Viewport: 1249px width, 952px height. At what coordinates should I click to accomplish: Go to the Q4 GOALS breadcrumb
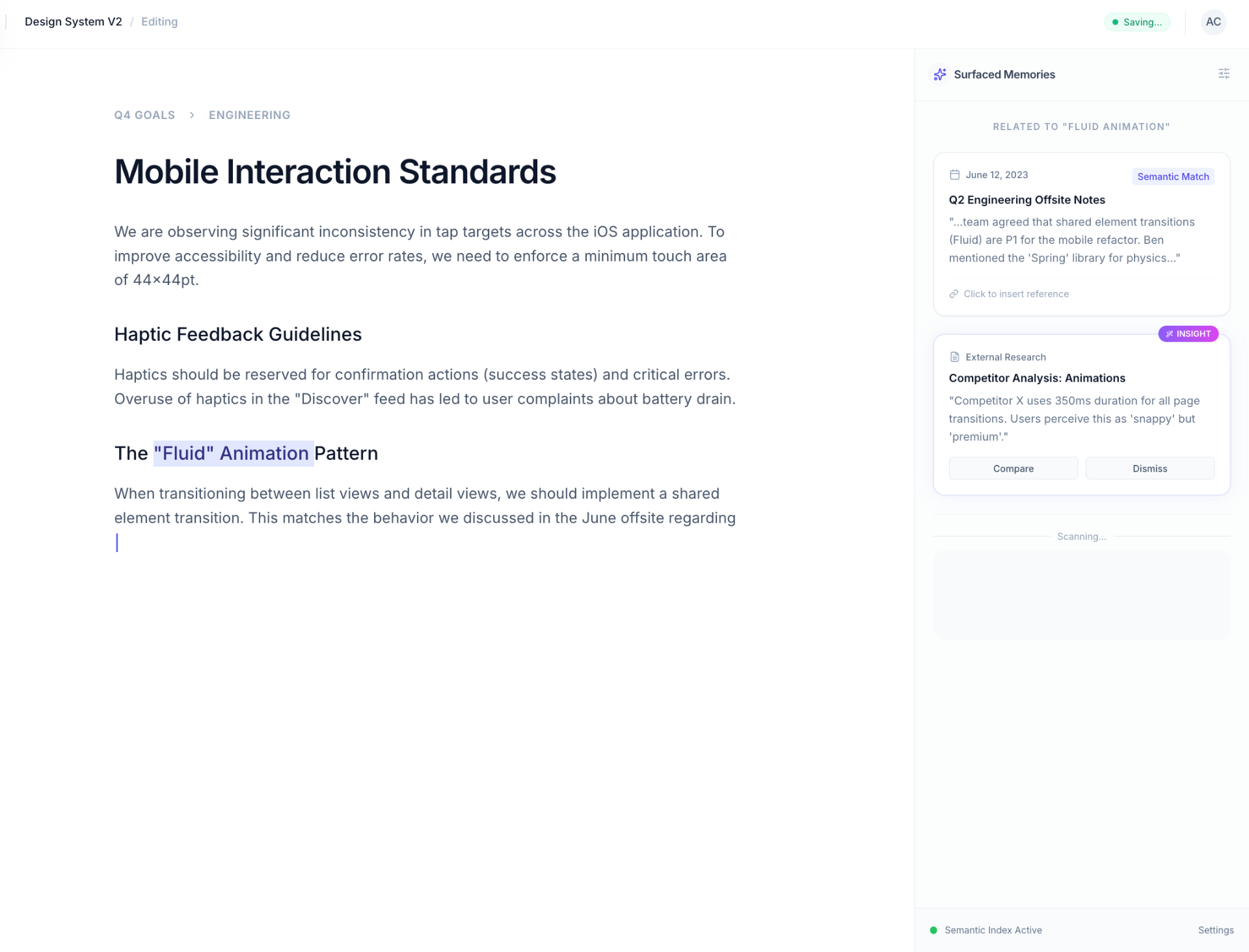pos(144,115)
